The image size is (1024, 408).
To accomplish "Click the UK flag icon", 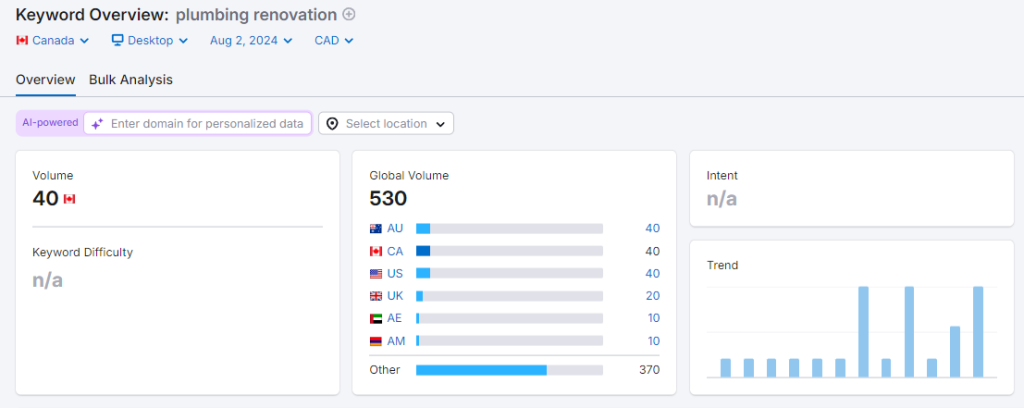I will 376,296.
